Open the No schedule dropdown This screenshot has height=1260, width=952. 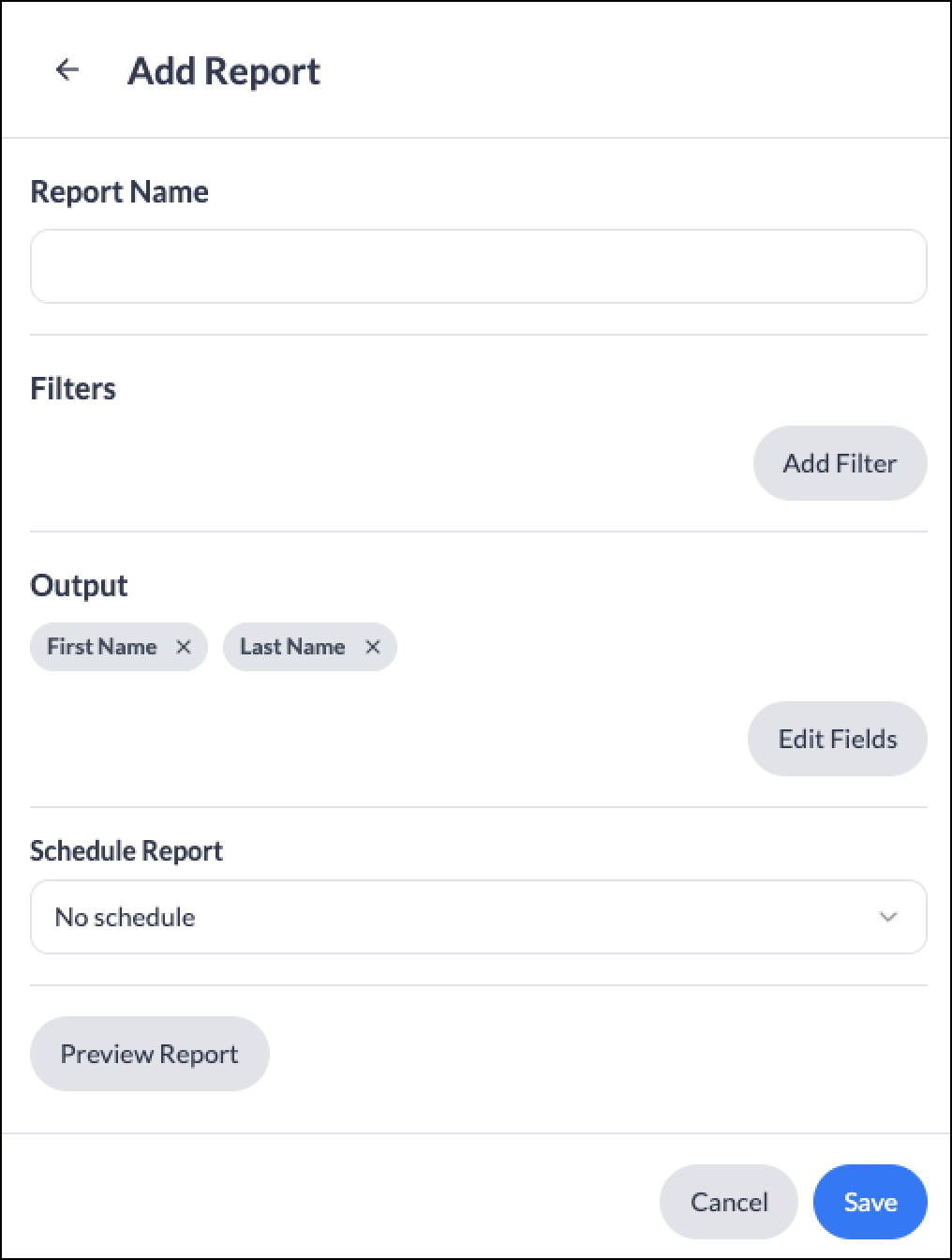pos(479,917)
